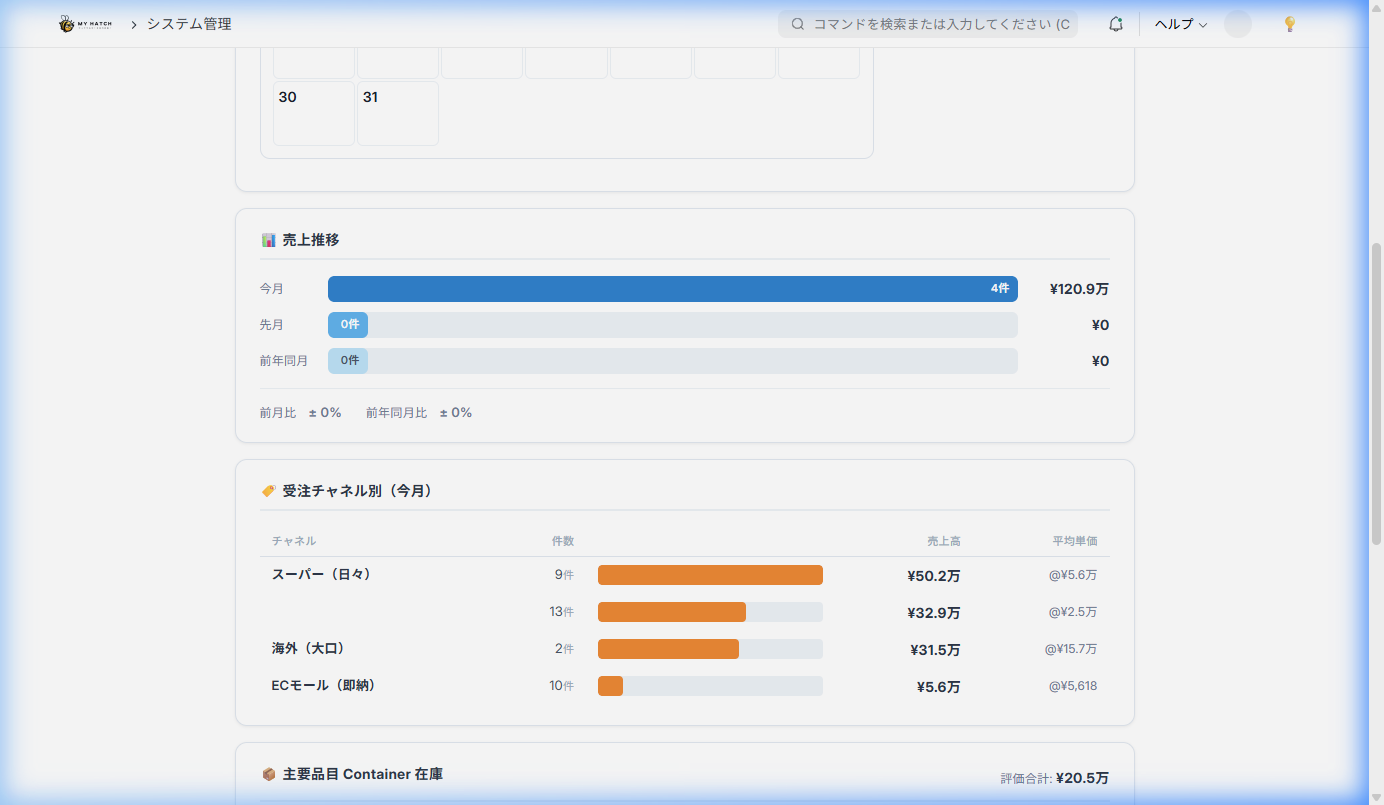Click the MY HATCH logo
The image size is (1384, 805).
click(84, 23)
